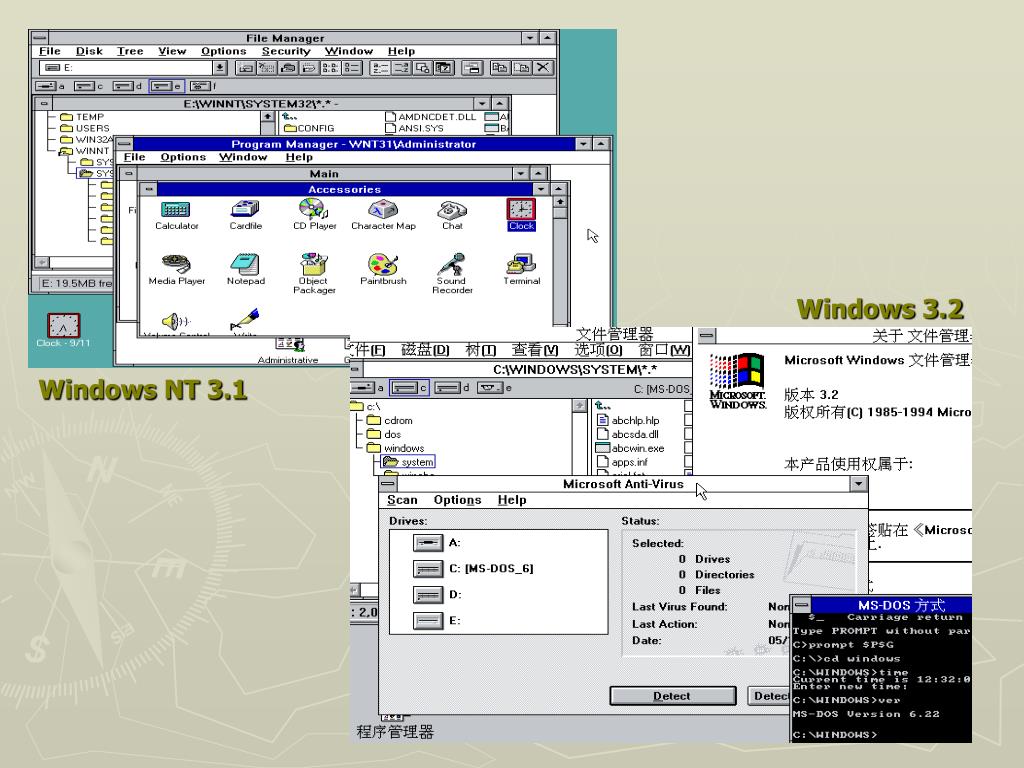Open the Paintbrush icon
This screenshot has width=1024, height=768.
[383, 270]
